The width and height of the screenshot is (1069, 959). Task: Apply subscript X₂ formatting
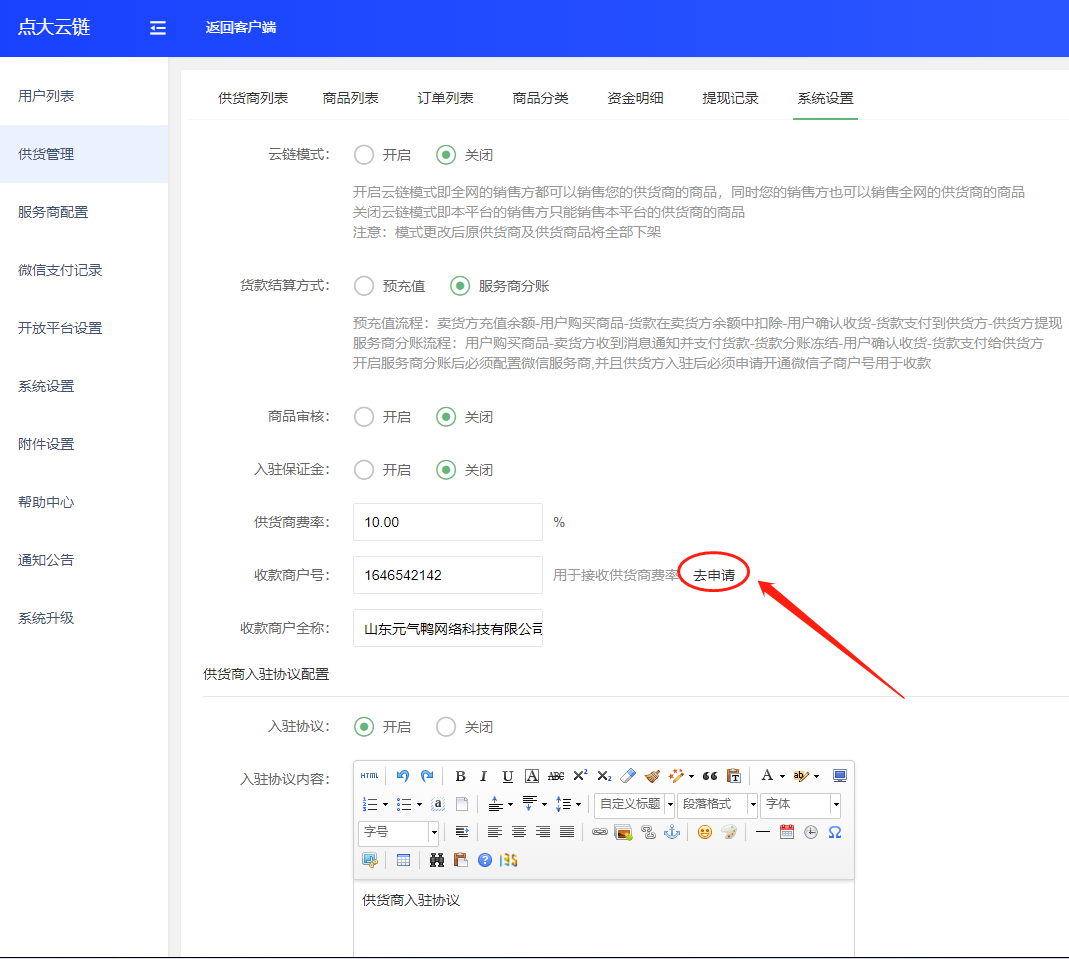coord(604,776)
